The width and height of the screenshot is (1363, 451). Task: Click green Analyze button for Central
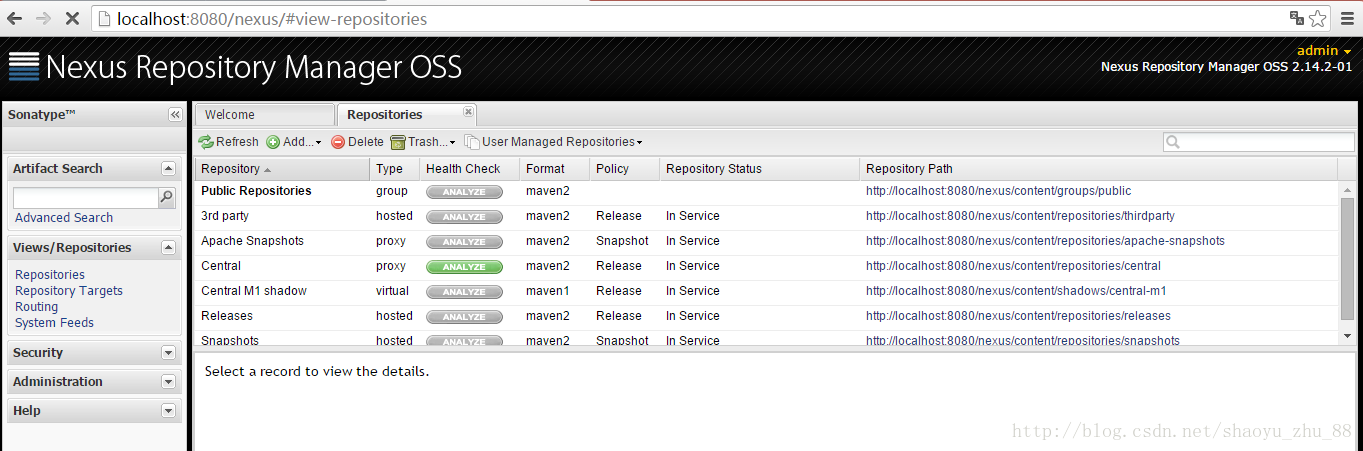[464, 267]
